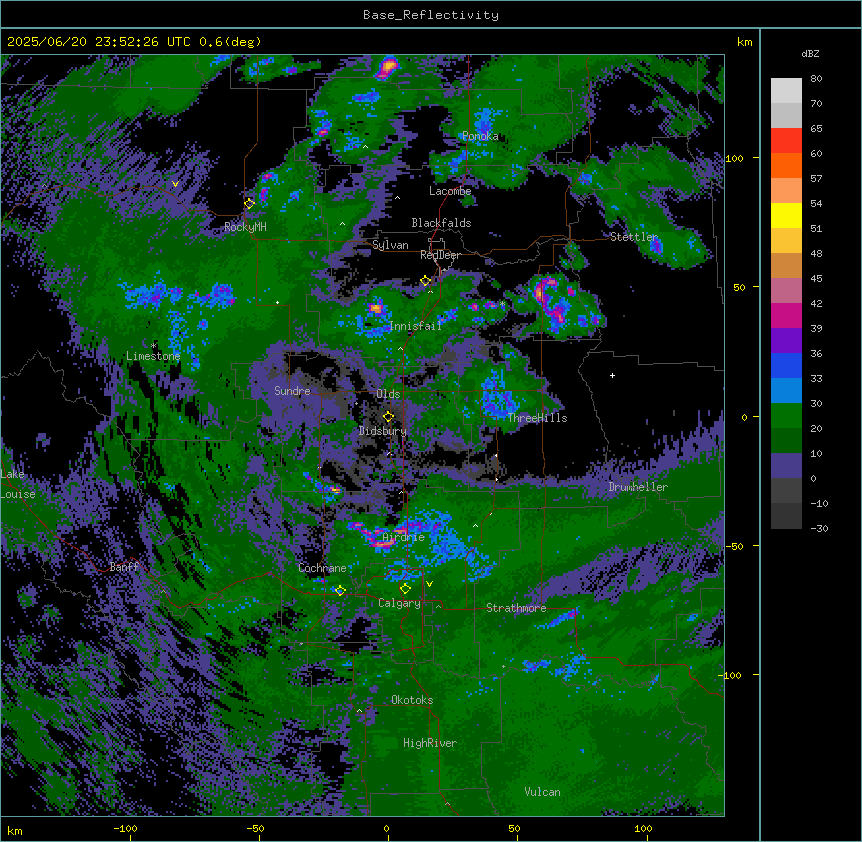Click the Lake Louise map label
The image size is (862, 842).
pyautogui.click(x=18, y=484)
